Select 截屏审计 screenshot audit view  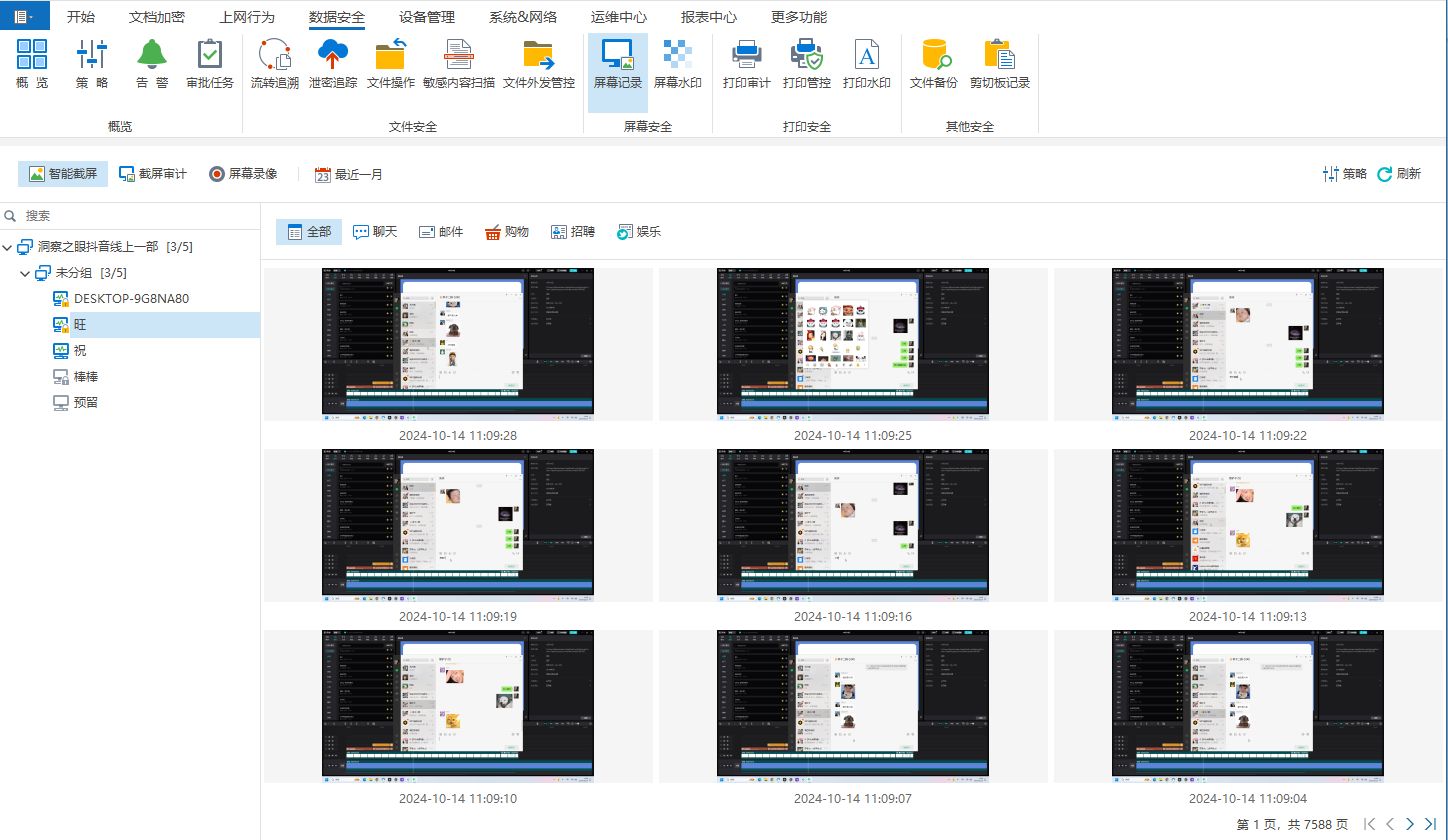[x=153, y=174]
